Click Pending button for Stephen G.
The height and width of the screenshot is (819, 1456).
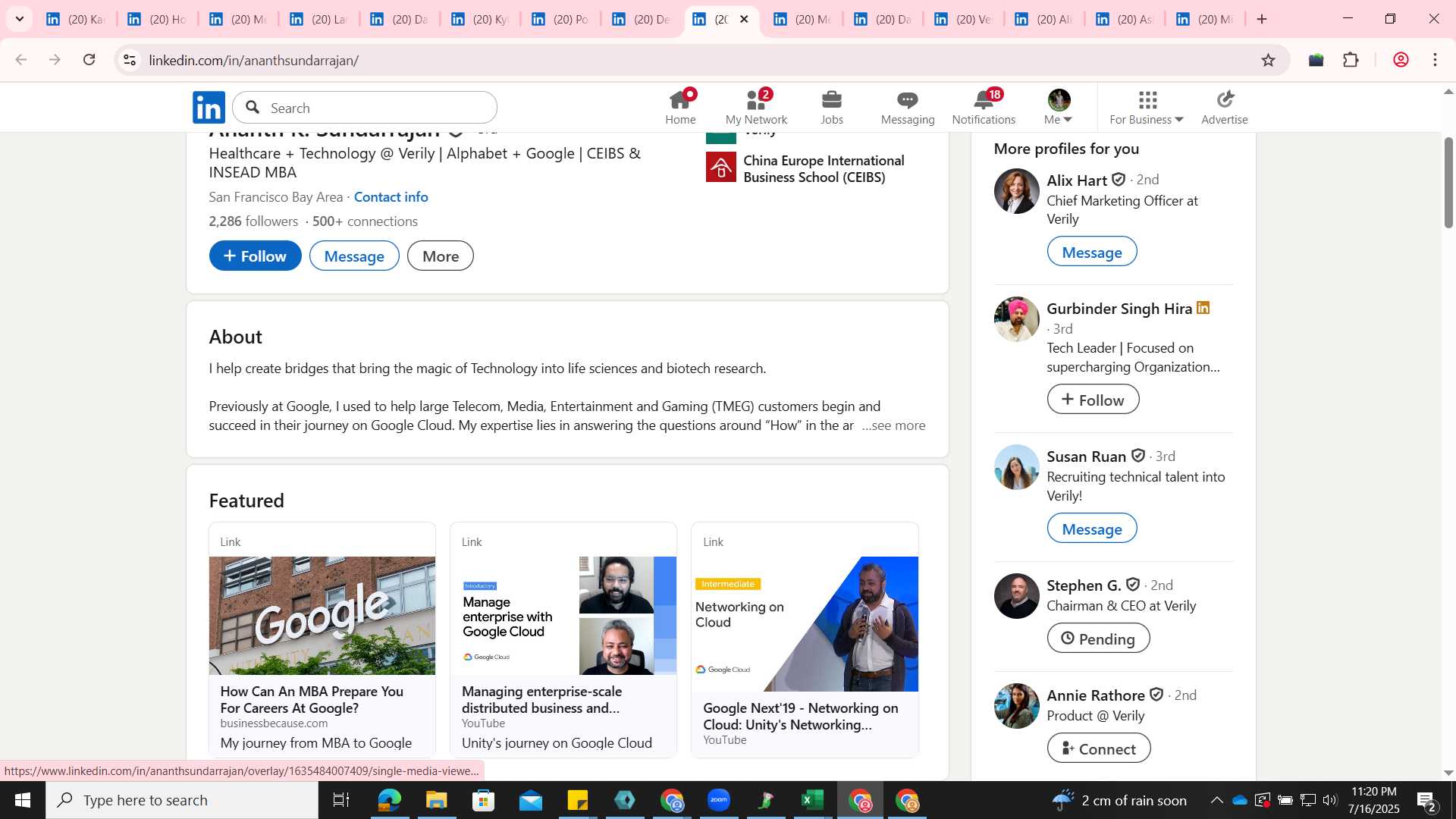(1098, 639)
